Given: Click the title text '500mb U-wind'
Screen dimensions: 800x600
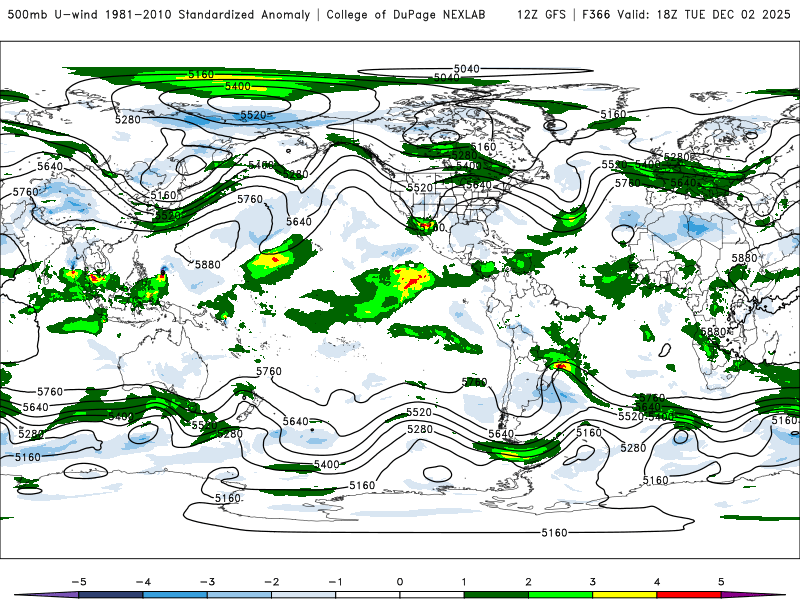Looking at the screenshot, I should point(53,14).
